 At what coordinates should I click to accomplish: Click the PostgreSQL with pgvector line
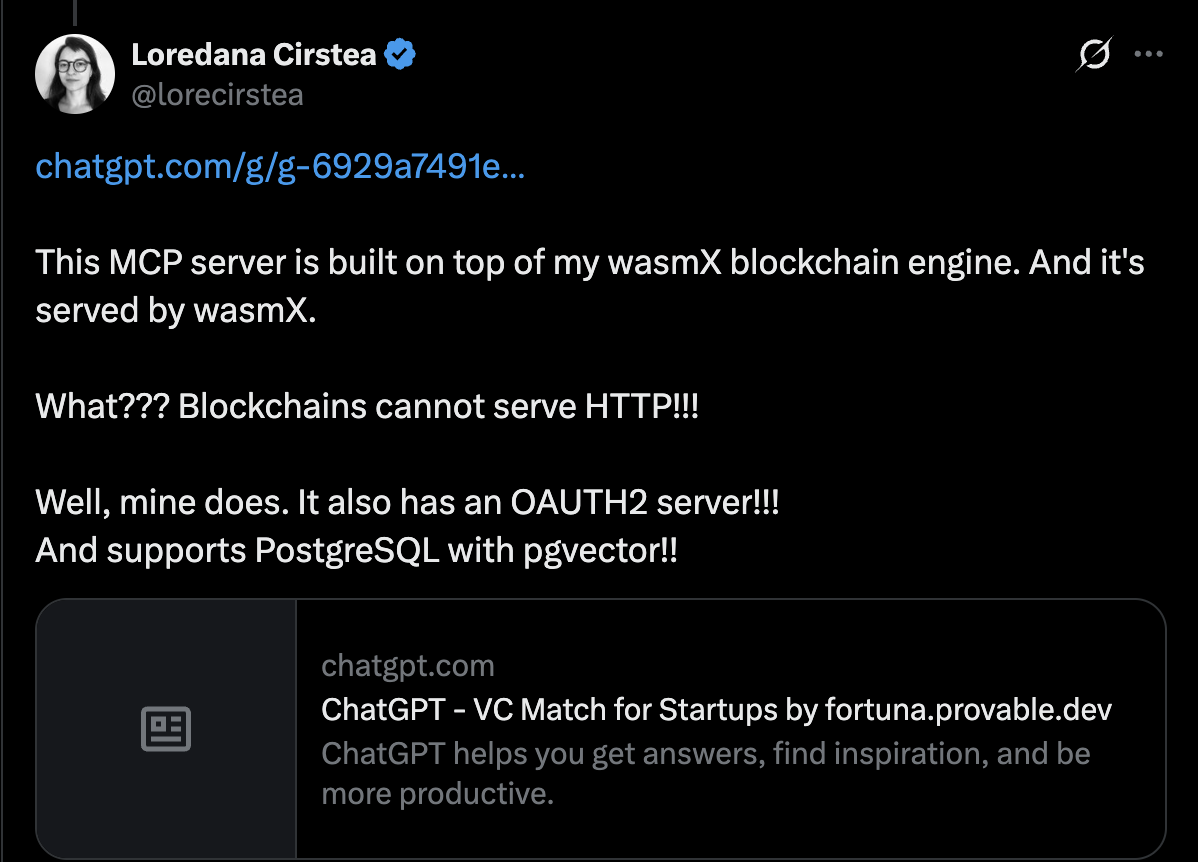pyautogui.click(x=356, y=550)
